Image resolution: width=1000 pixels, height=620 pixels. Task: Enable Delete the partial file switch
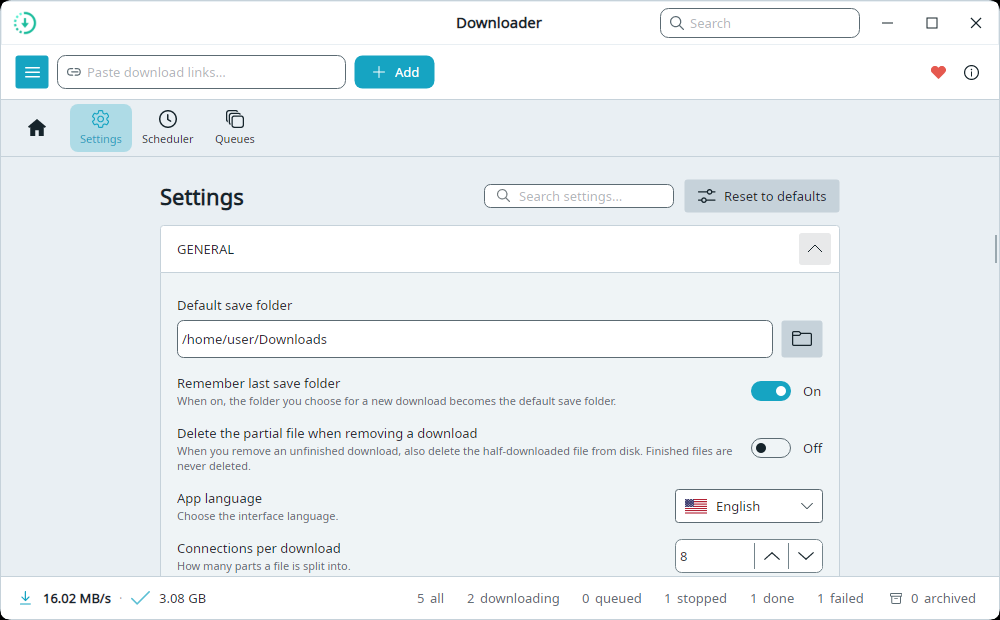tap(770, 448)
